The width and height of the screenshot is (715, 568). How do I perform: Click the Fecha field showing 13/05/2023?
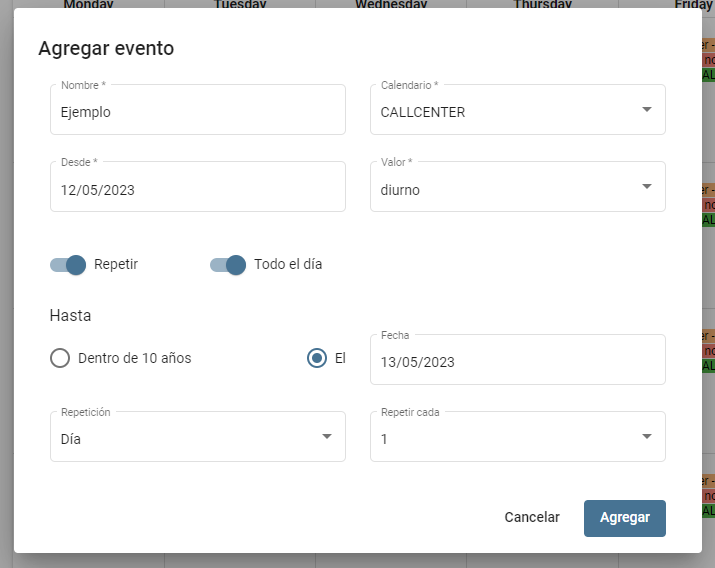click(518, 360)
